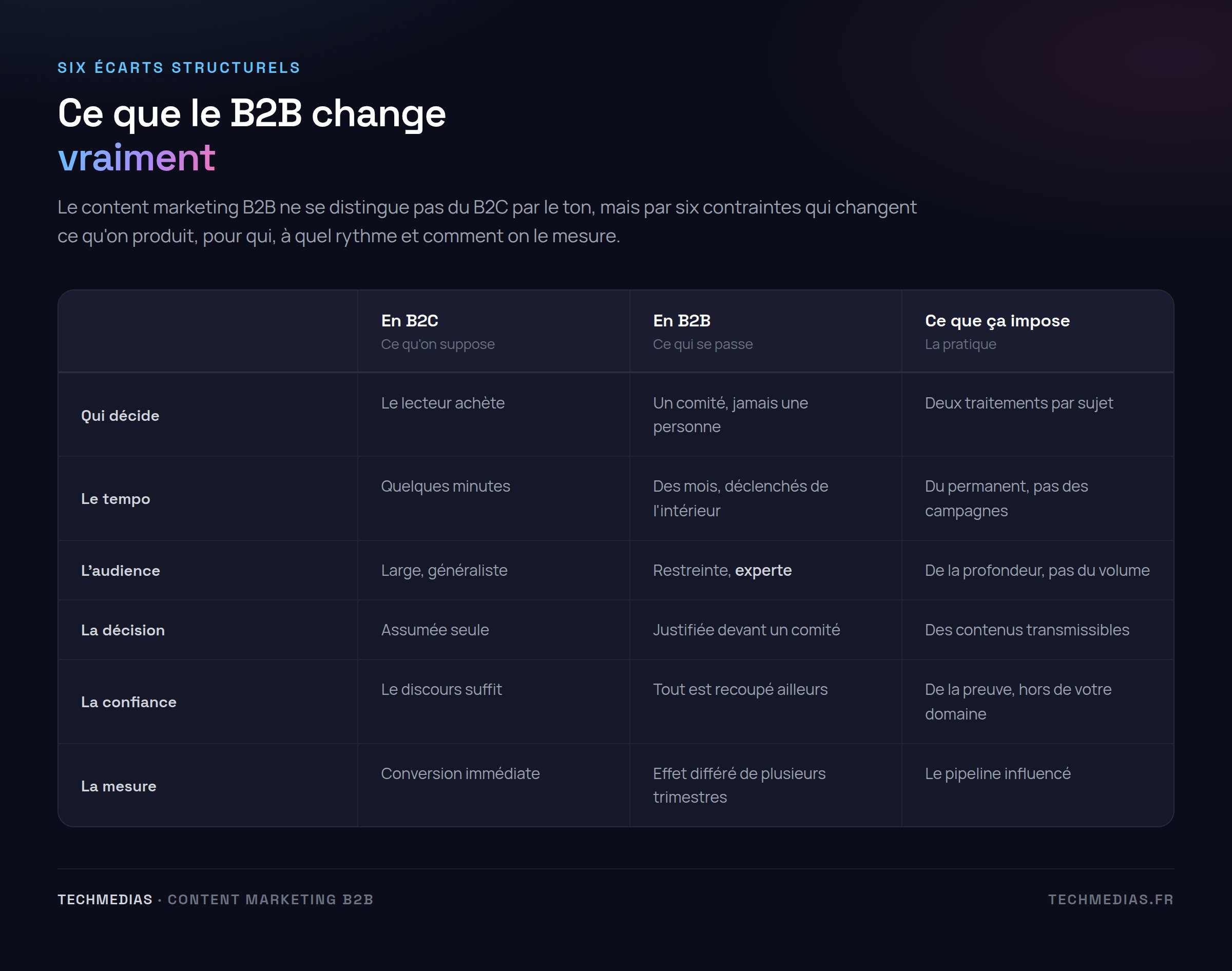Click the gradient word 'vraiment'
This screenshot has height=971, width=1232.
tap(137, 158)
